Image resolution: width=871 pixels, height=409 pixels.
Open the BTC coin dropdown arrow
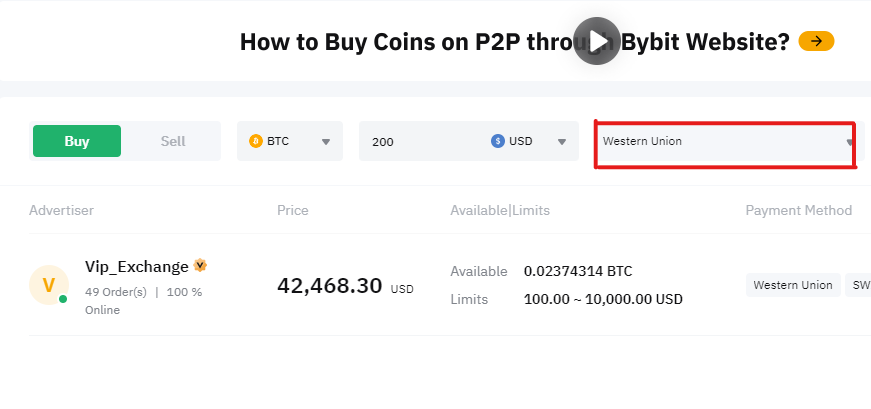tap(326, 142)
